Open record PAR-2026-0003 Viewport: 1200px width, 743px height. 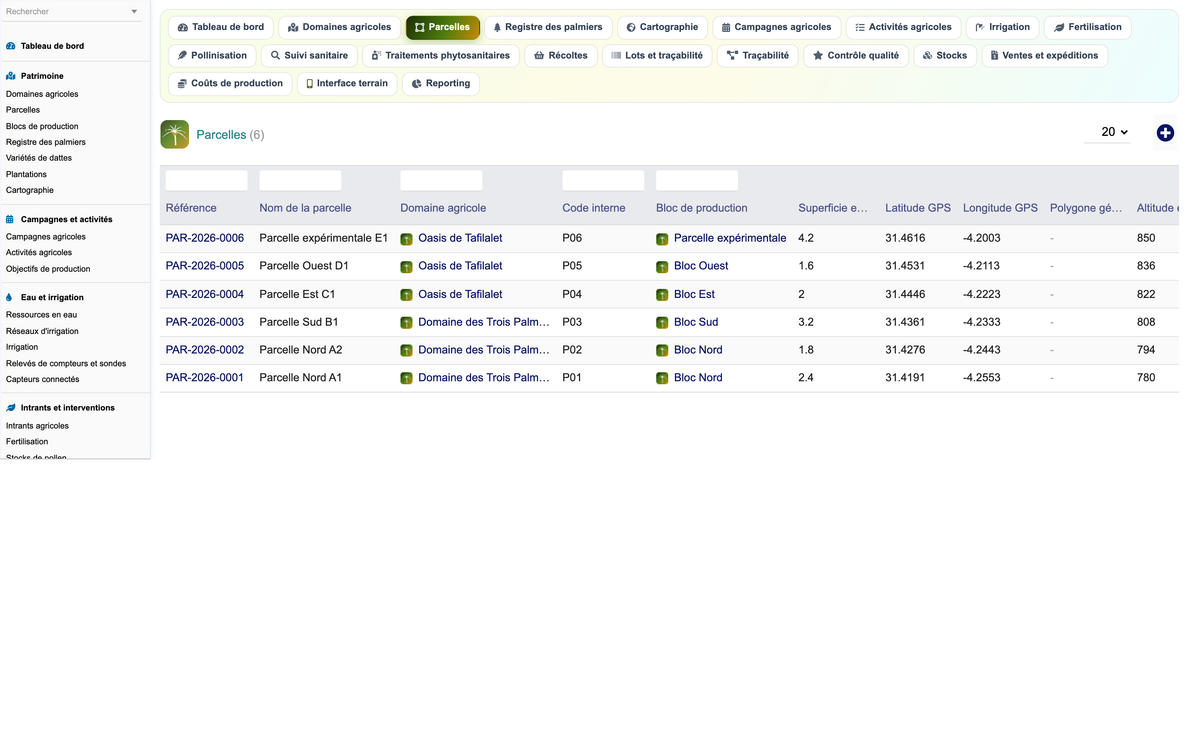click(x=205, y=322)
